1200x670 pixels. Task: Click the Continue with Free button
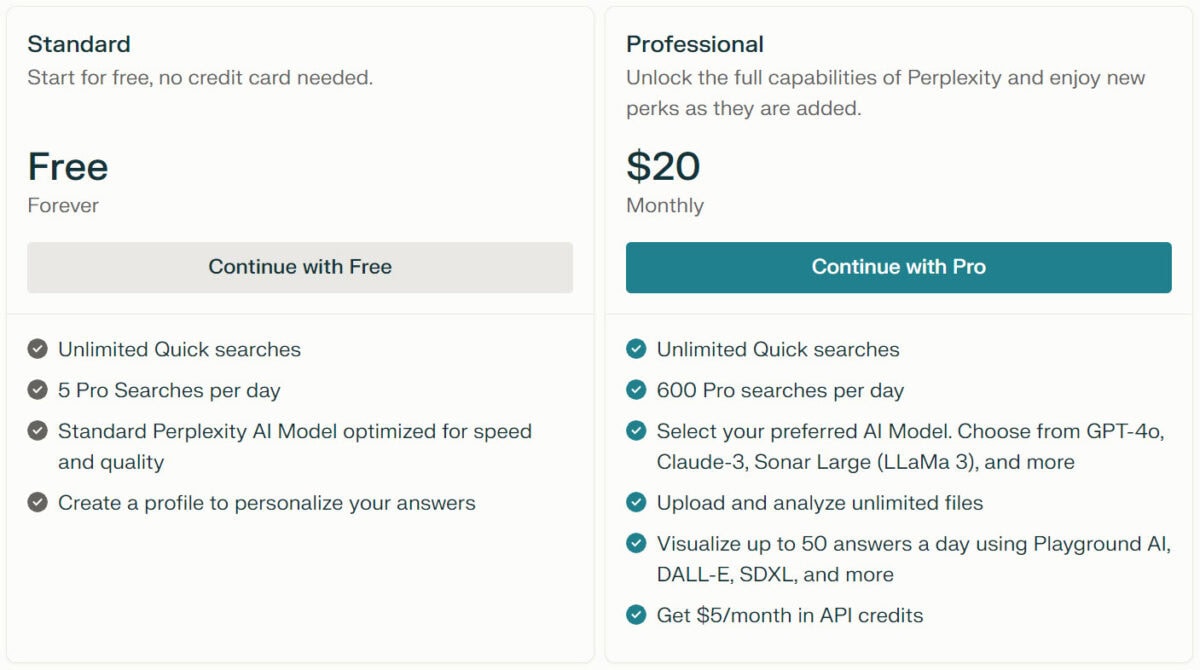coord(300,267)
